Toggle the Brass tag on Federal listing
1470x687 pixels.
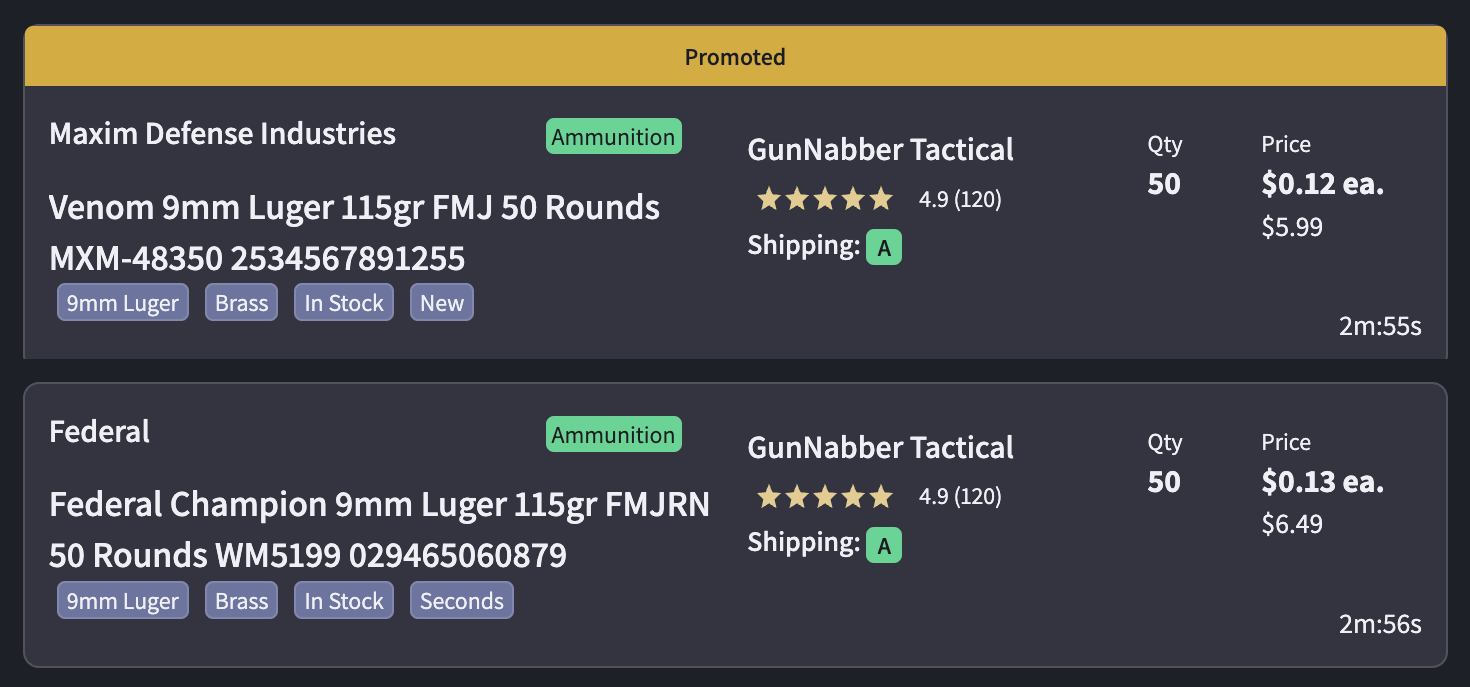click(x=241, y=600)
